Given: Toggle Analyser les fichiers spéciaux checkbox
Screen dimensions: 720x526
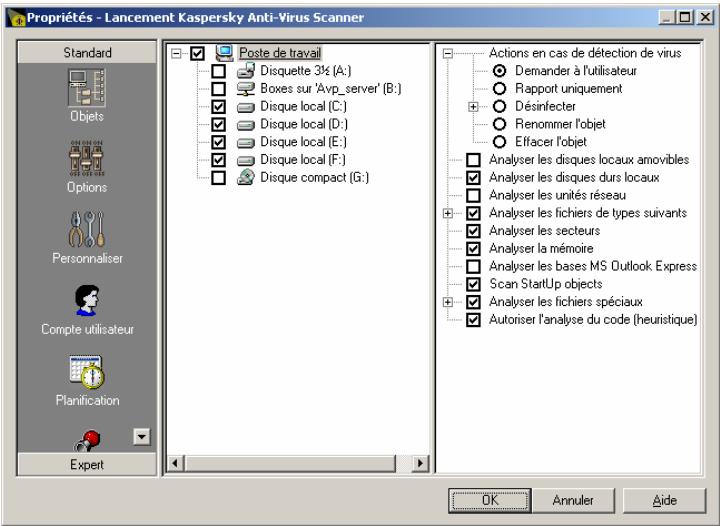Looking at the screenshot, I should tap(473, 302).
